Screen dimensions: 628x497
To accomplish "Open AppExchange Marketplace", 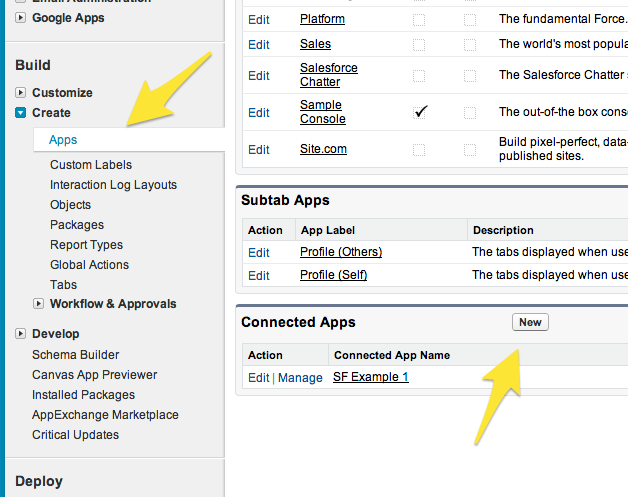I will [105, 415].
